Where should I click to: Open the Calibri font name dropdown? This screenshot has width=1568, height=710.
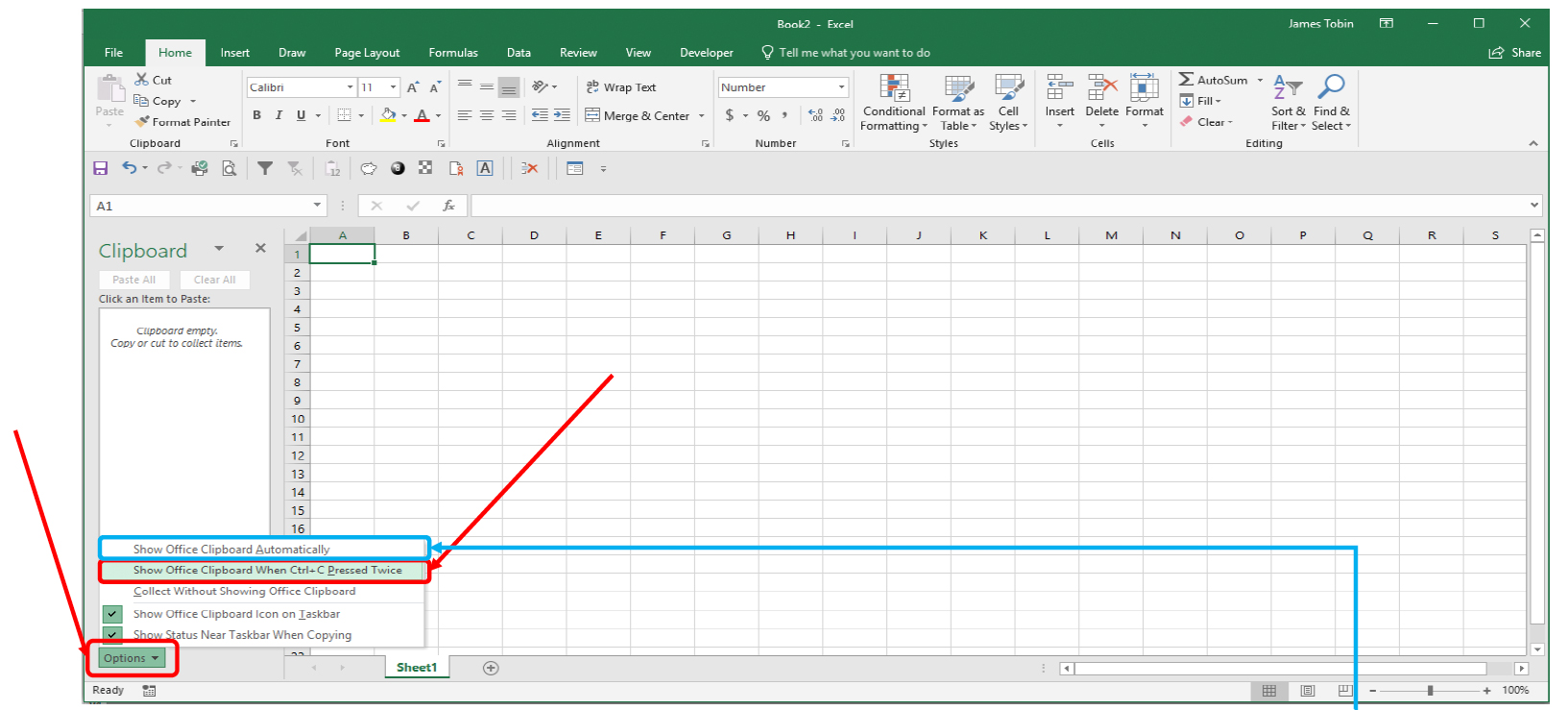point(350,87)
